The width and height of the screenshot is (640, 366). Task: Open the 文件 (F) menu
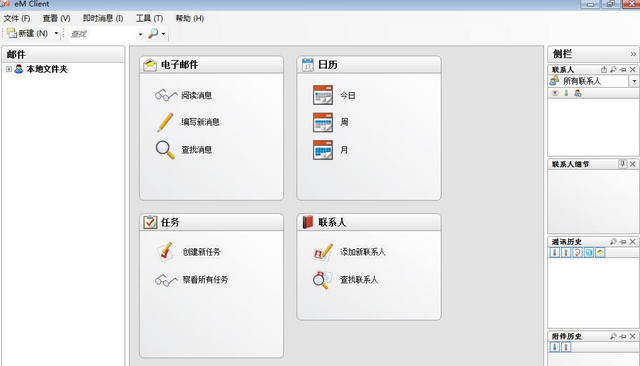click(17, 18)
